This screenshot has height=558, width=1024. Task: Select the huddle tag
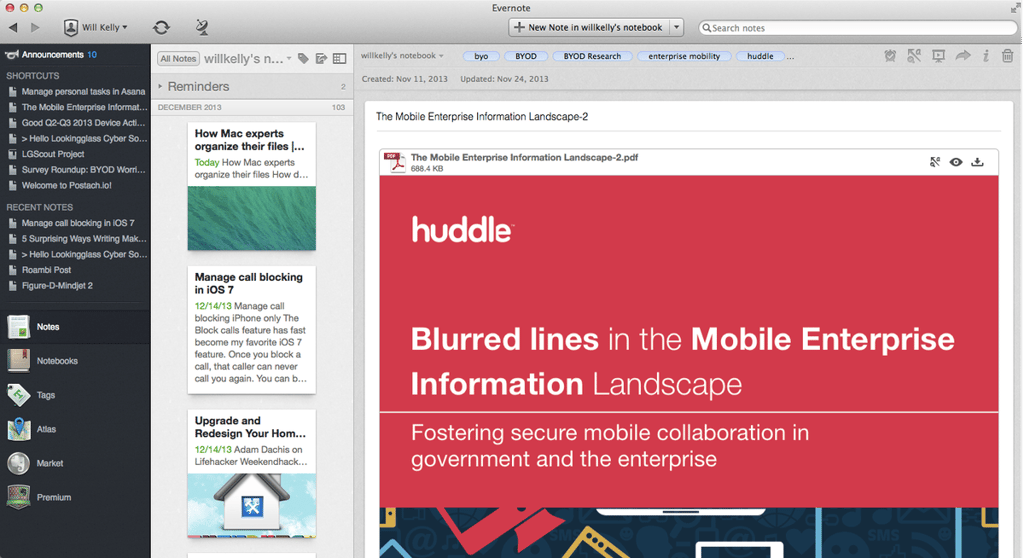point(760,56)
